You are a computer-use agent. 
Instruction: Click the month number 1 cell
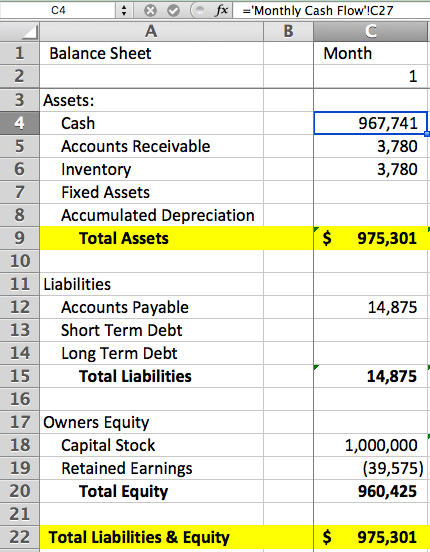[371, 76]
